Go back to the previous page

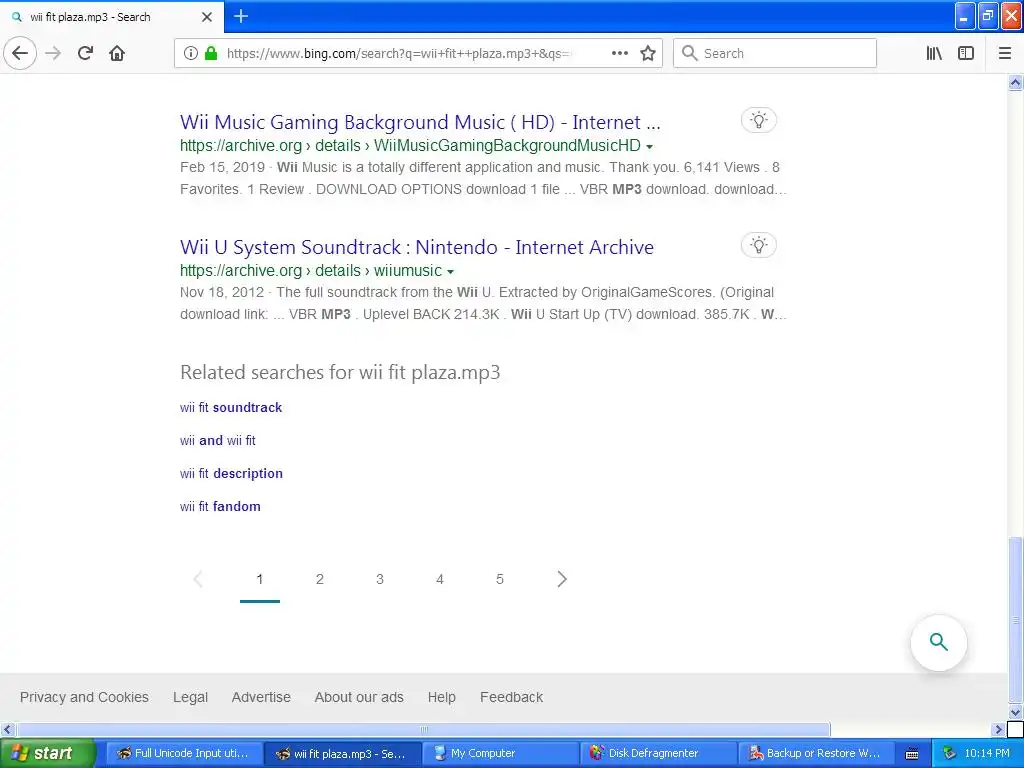[20, 53]
